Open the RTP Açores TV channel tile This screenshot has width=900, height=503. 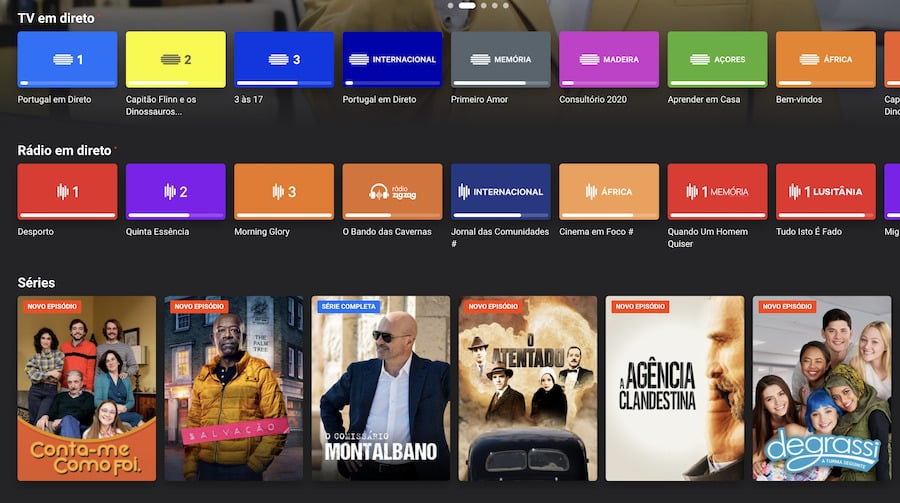click(717, 59)
